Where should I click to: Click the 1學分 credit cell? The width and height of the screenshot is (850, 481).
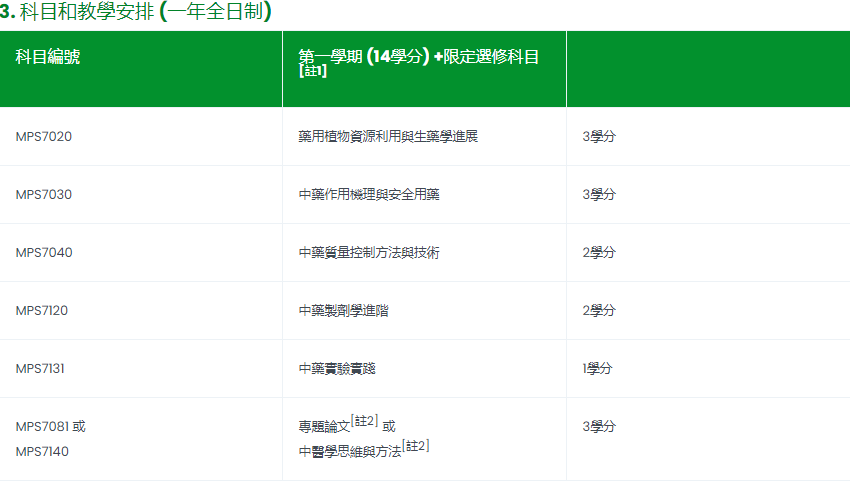(x=597, y=368)
